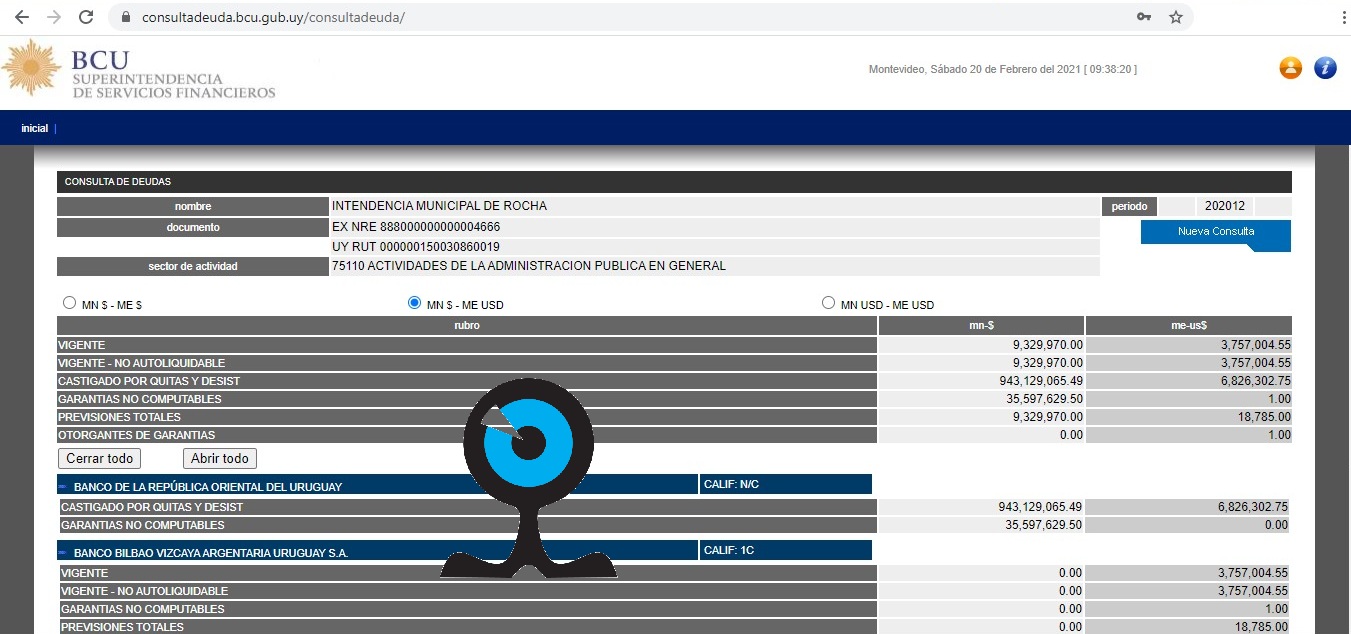Open the blue information icon

tap(1325, 68)
